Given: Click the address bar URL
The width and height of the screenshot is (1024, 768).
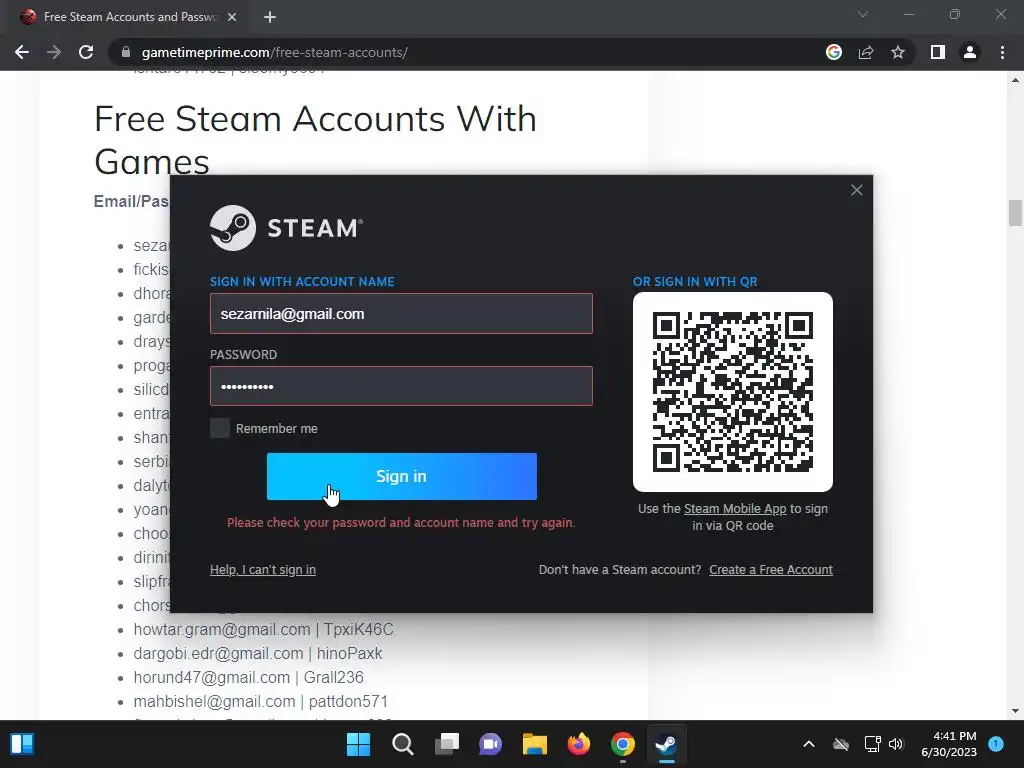Looking at the screenshot, I should point(275,52).
